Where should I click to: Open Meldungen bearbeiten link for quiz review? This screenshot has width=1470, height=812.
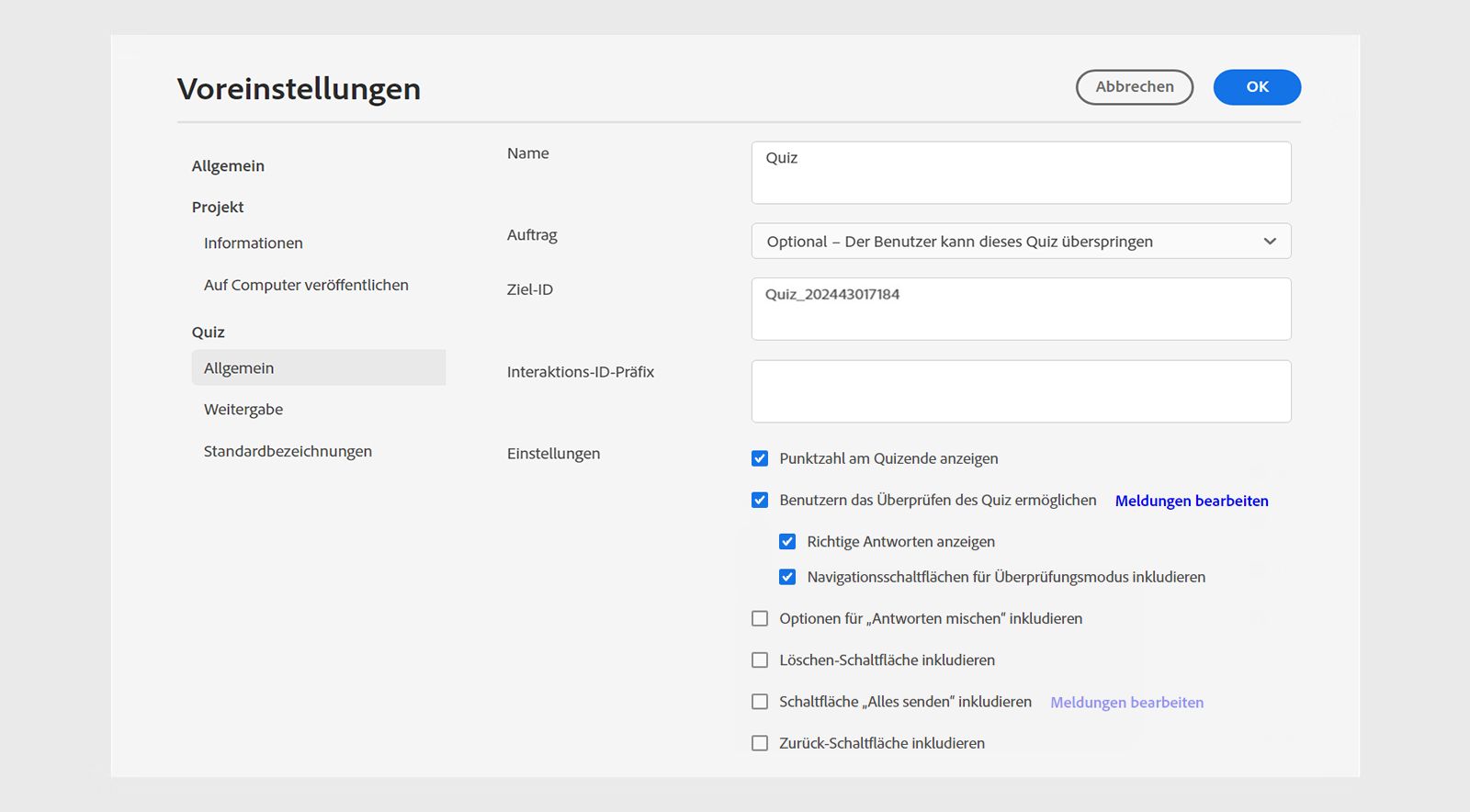point(1191,501)
